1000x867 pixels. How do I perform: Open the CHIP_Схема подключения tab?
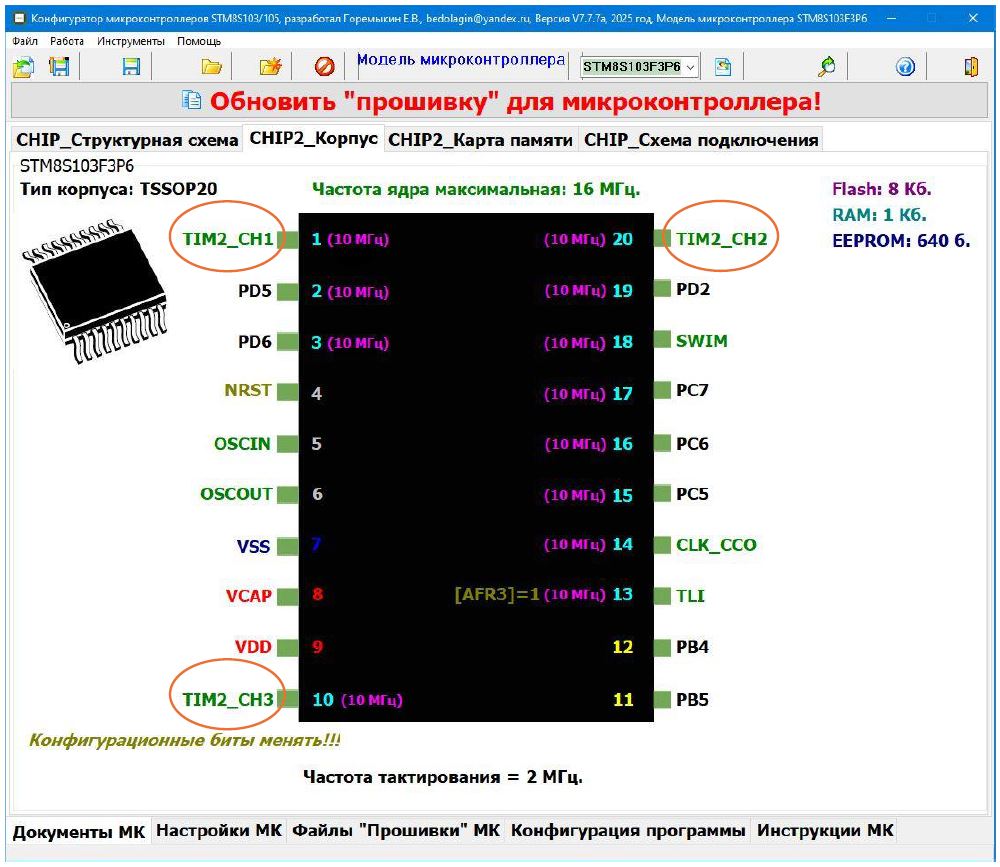point(701,140)
